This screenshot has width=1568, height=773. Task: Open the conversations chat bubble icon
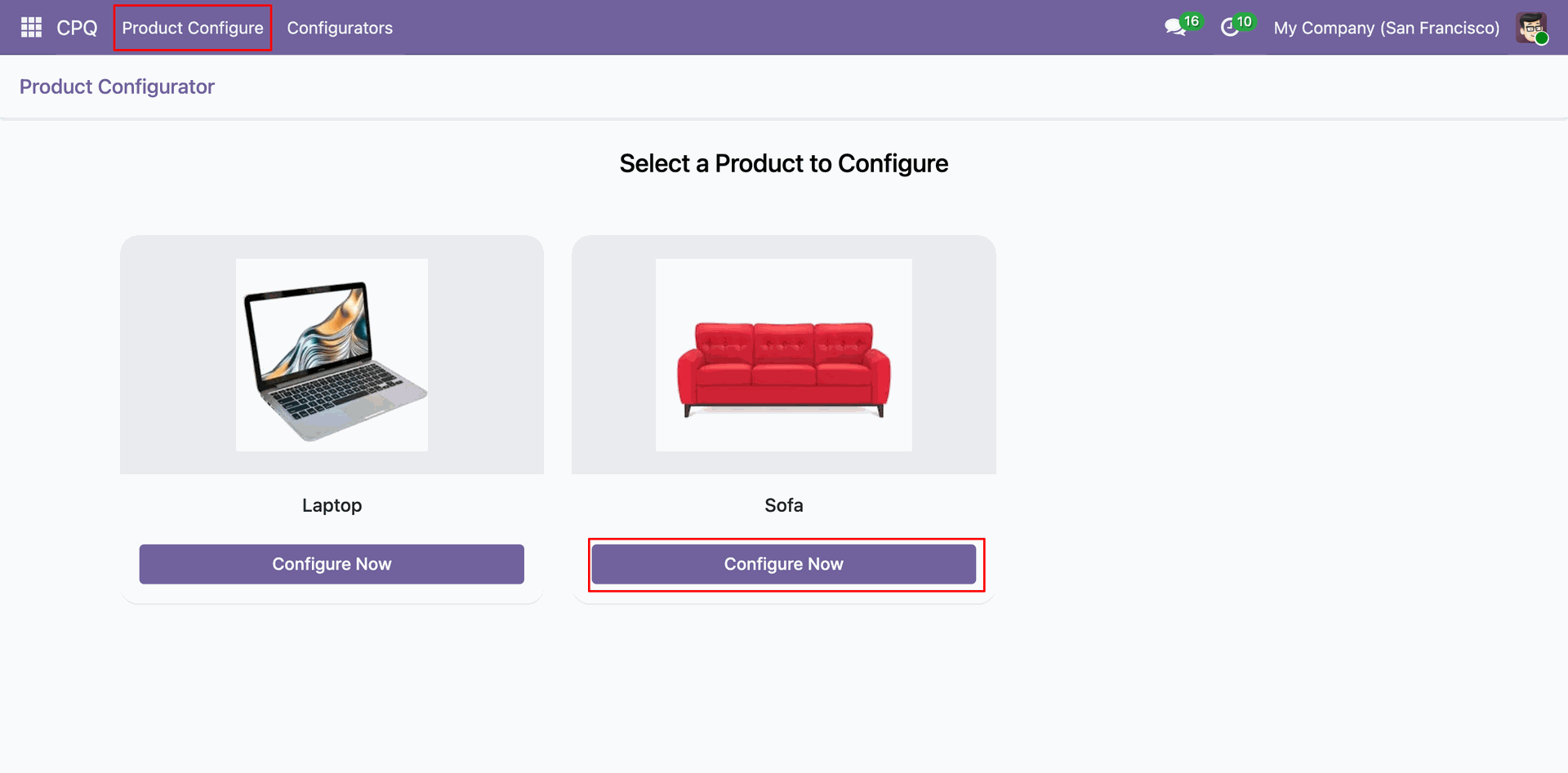click(x=1174, y=28)
